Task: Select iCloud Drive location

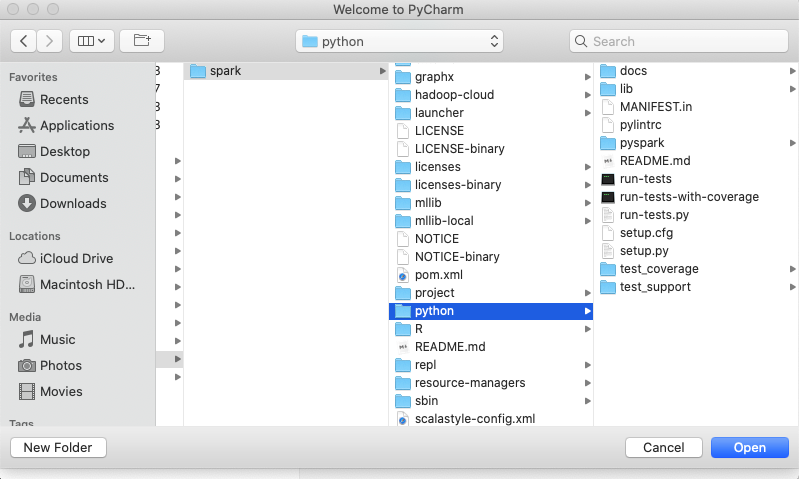Action: [76, 258]
